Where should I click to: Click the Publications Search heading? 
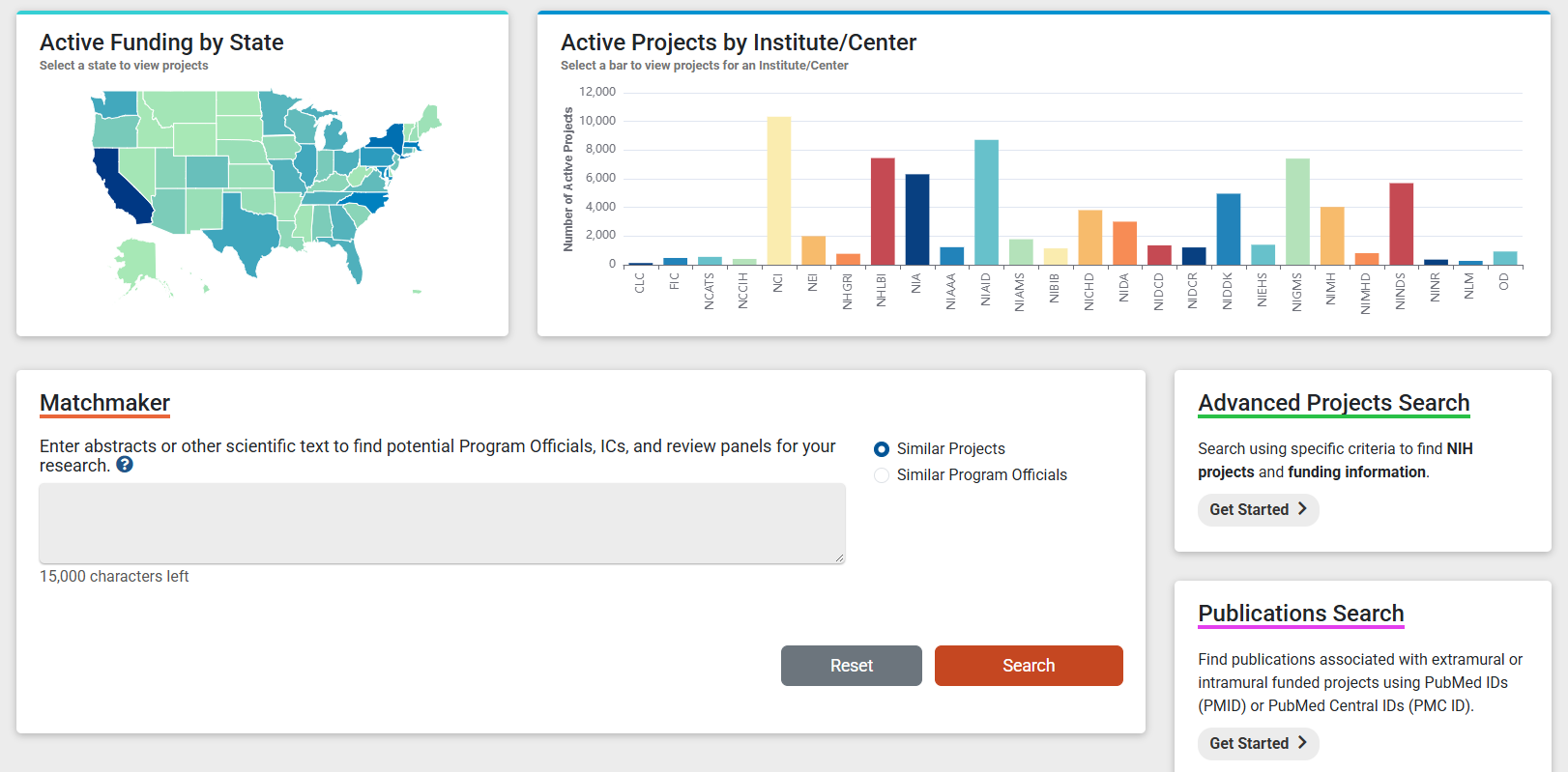(x=1300, y=614)
